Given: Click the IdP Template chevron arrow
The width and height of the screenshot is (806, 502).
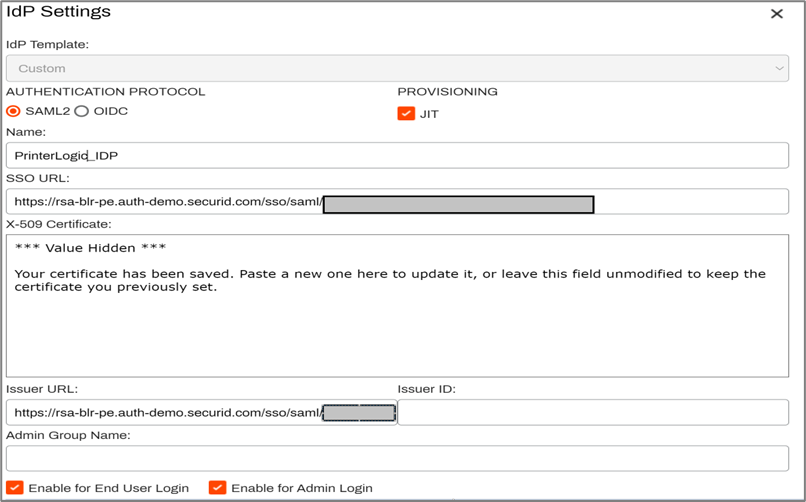Looking at the screenshot, I should tap(779, 68).
